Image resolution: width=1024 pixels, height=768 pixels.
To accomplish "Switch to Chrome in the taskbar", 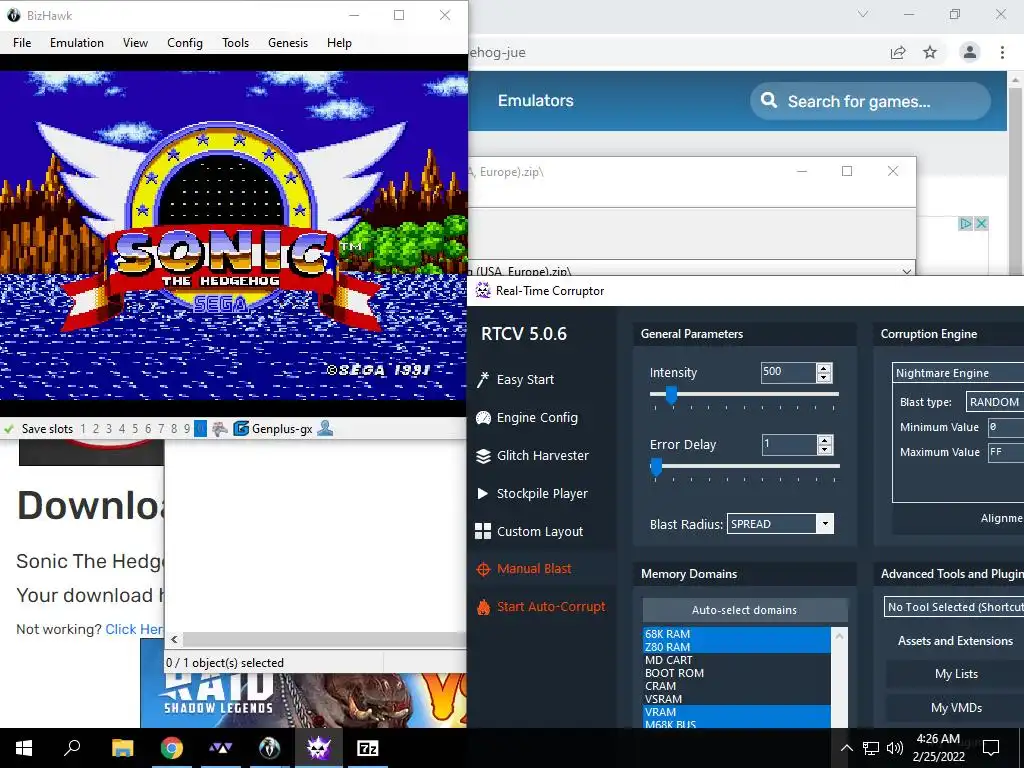I will pos(172,748).
